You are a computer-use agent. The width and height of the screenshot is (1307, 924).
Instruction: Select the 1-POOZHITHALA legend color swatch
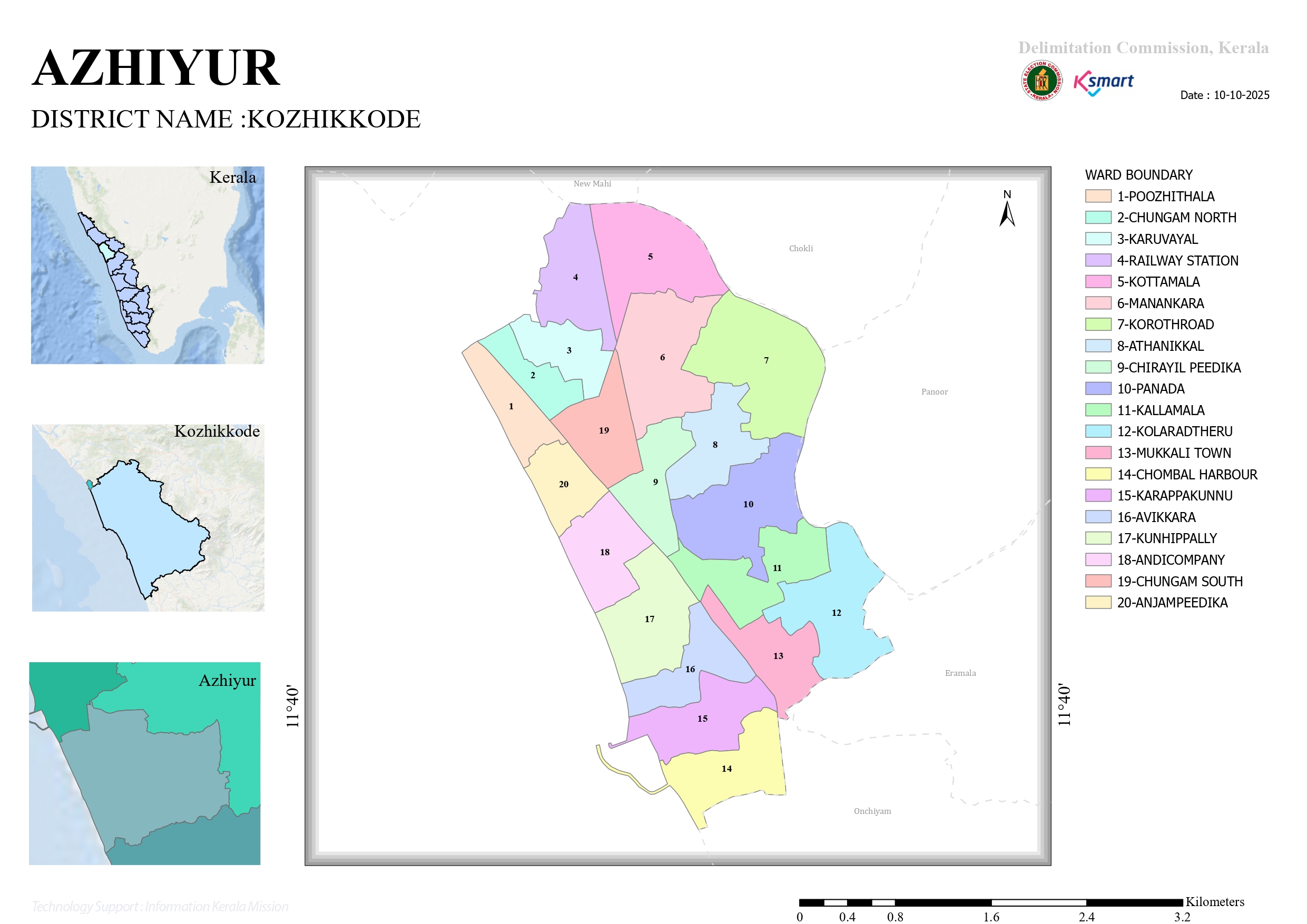coord(1098,196)
